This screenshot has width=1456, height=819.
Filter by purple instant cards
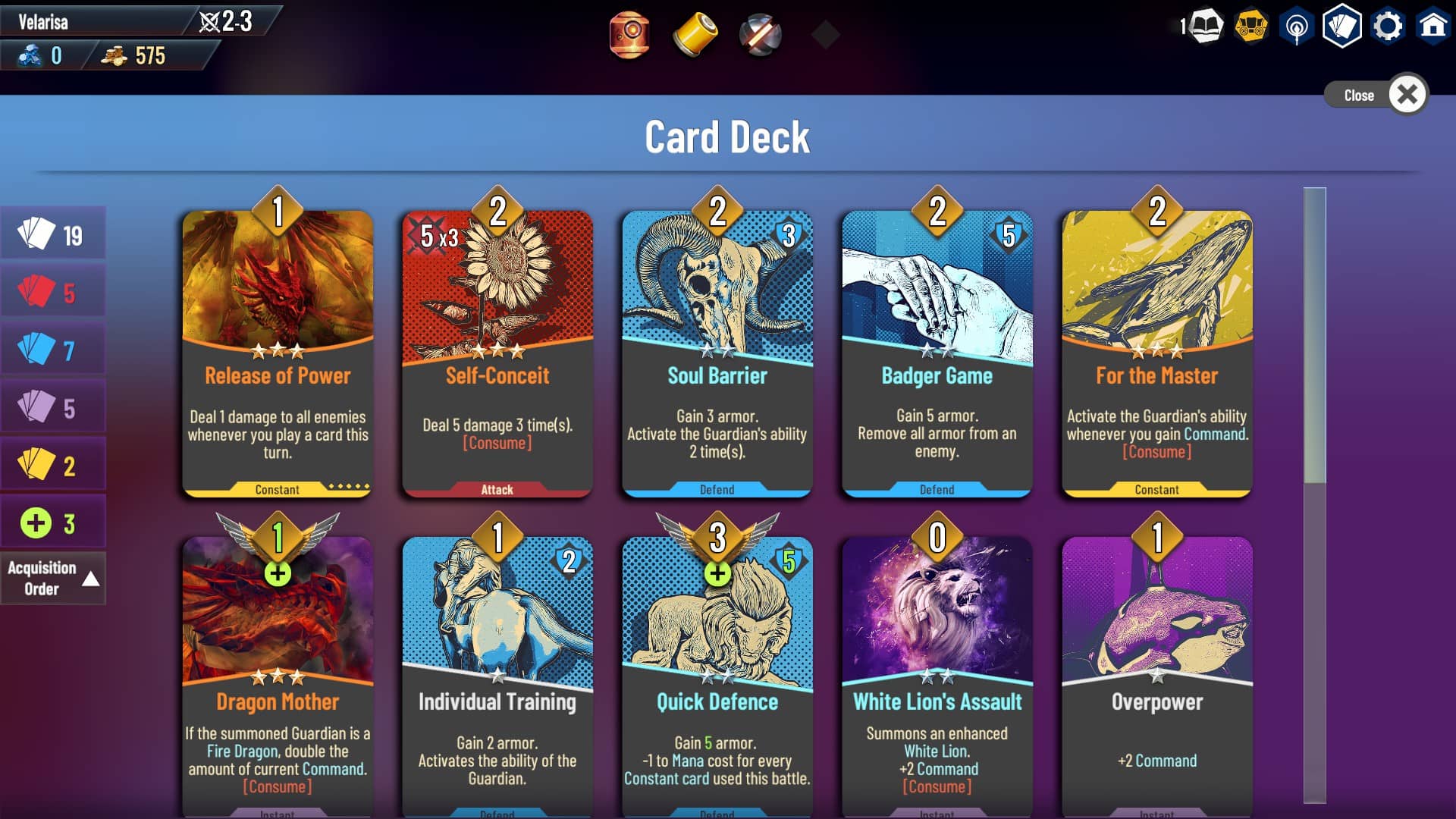pyautogui.click(x=53, y=408)
